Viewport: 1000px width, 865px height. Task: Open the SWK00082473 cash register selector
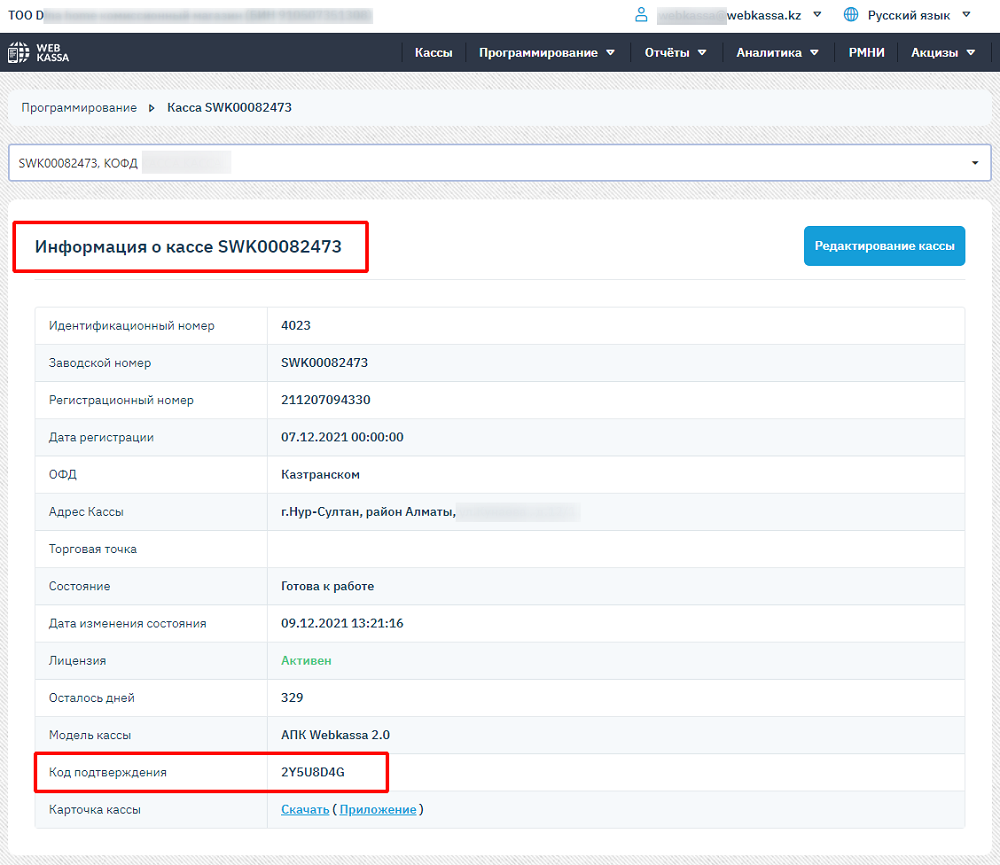tap(499, 163)
